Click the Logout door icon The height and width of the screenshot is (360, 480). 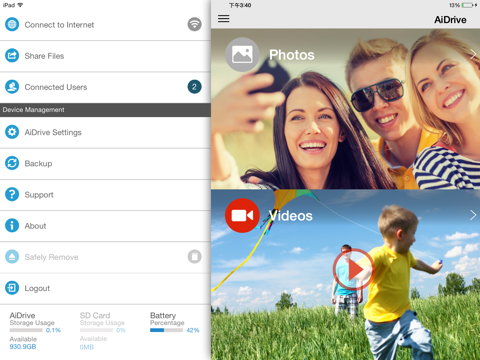click(x=12, y=288)
